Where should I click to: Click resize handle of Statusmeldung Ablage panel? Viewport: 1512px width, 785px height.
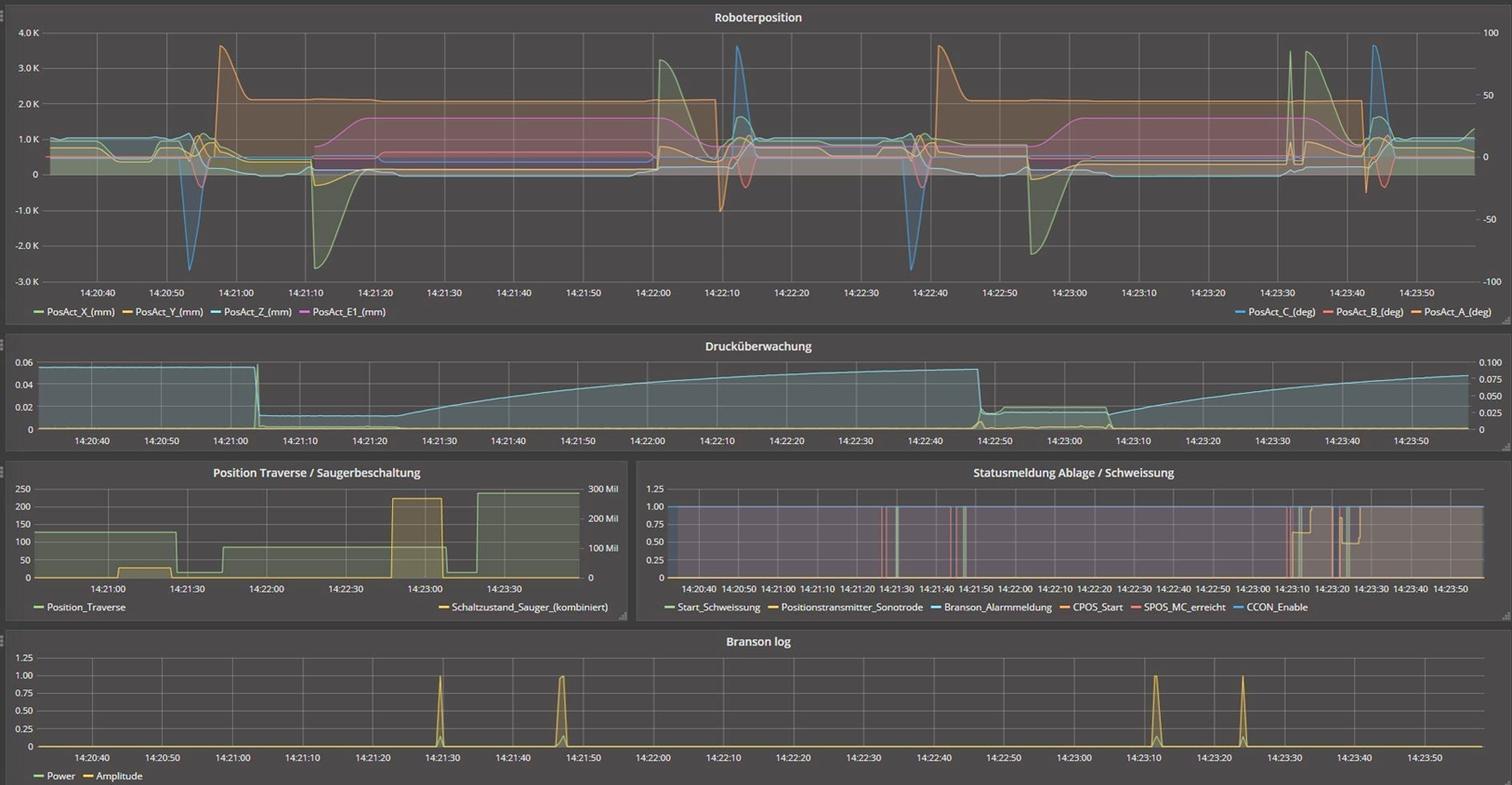coord(1505,616)
